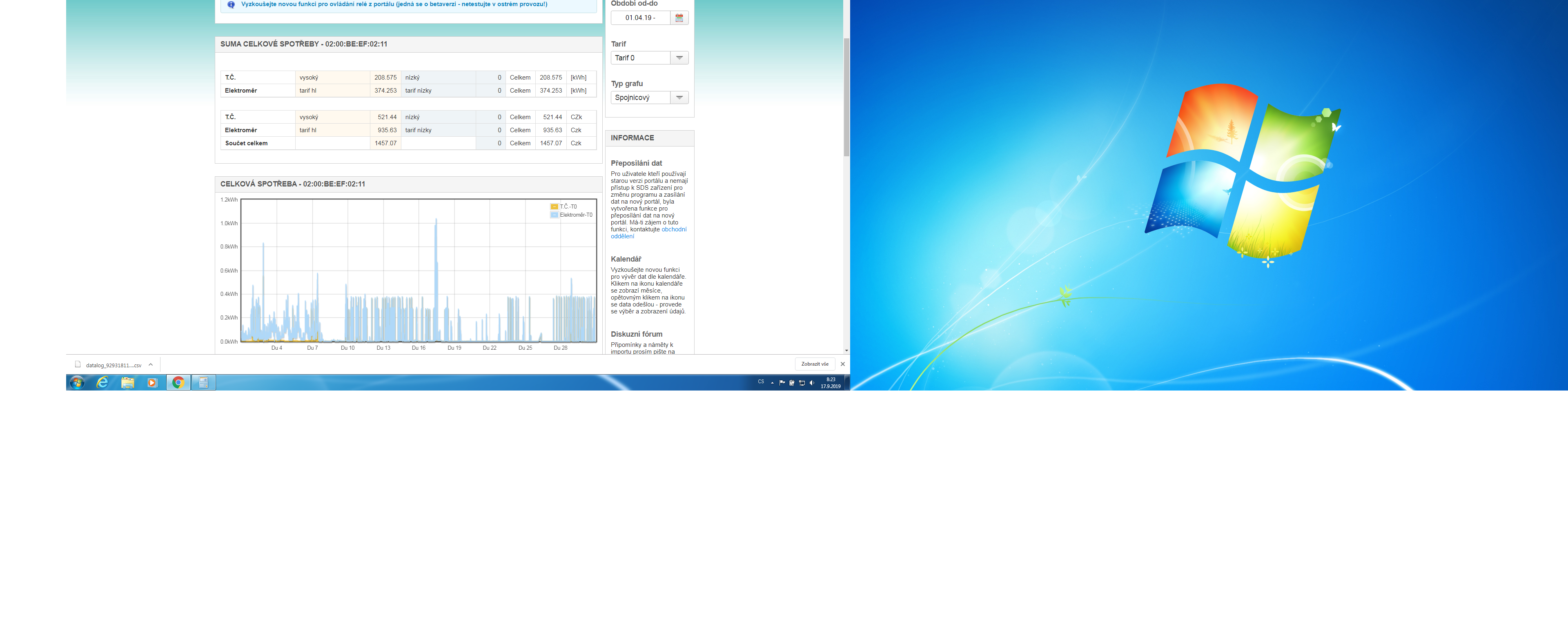Expand download options for datalog csv
The image size is (1568, 617).
click(150, 365)
